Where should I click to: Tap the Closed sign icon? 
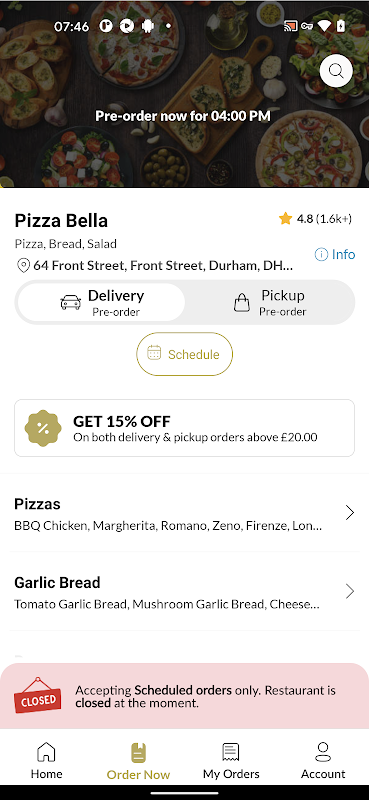[37, 695]
